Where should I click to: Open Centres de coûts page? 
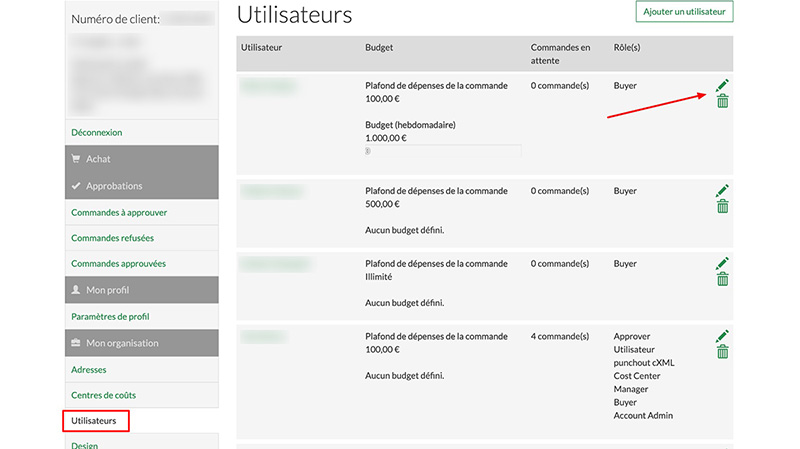coord(105,395)
